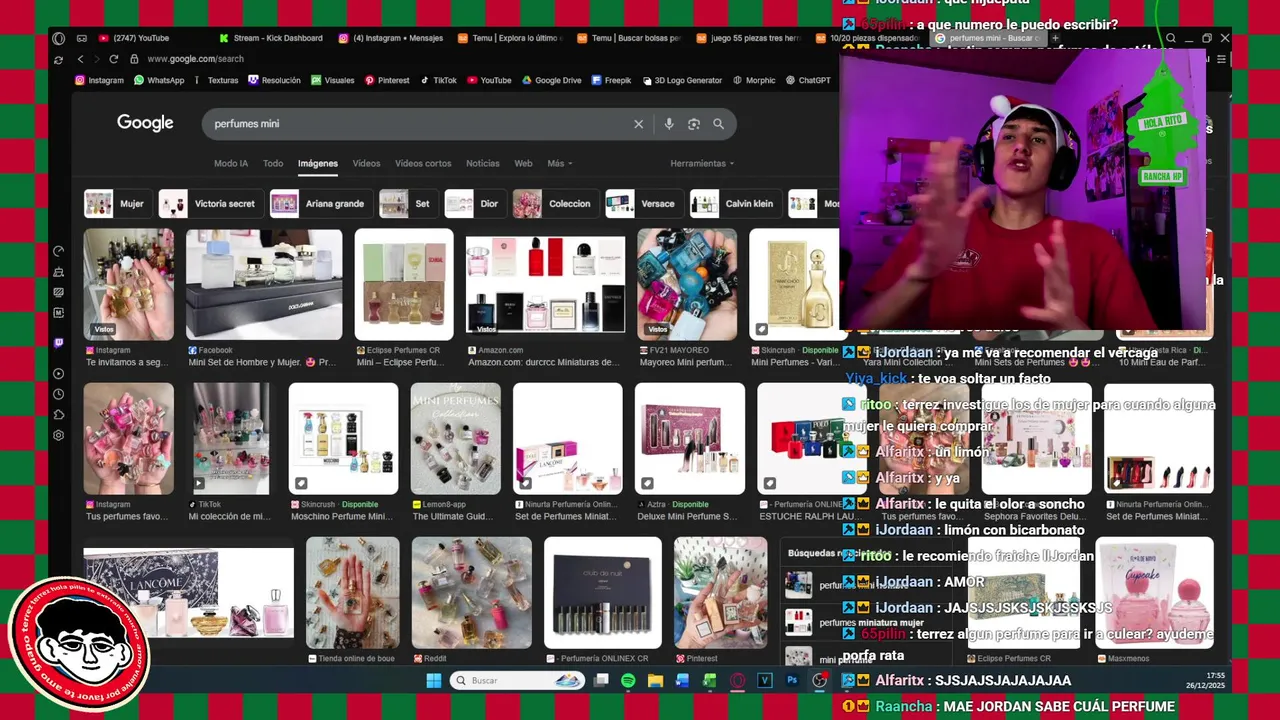Select the Modo IA search tab
The width and height of the screenshot is (1280, 720).
coord(231,163)
